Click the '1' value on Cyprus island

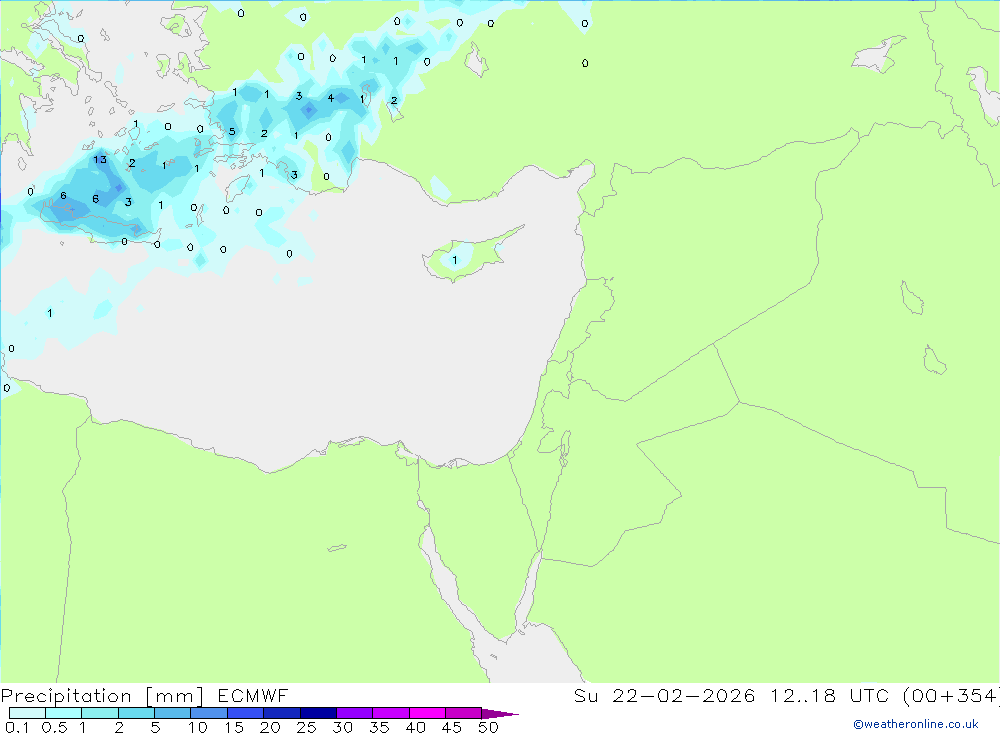click(455, 260)
